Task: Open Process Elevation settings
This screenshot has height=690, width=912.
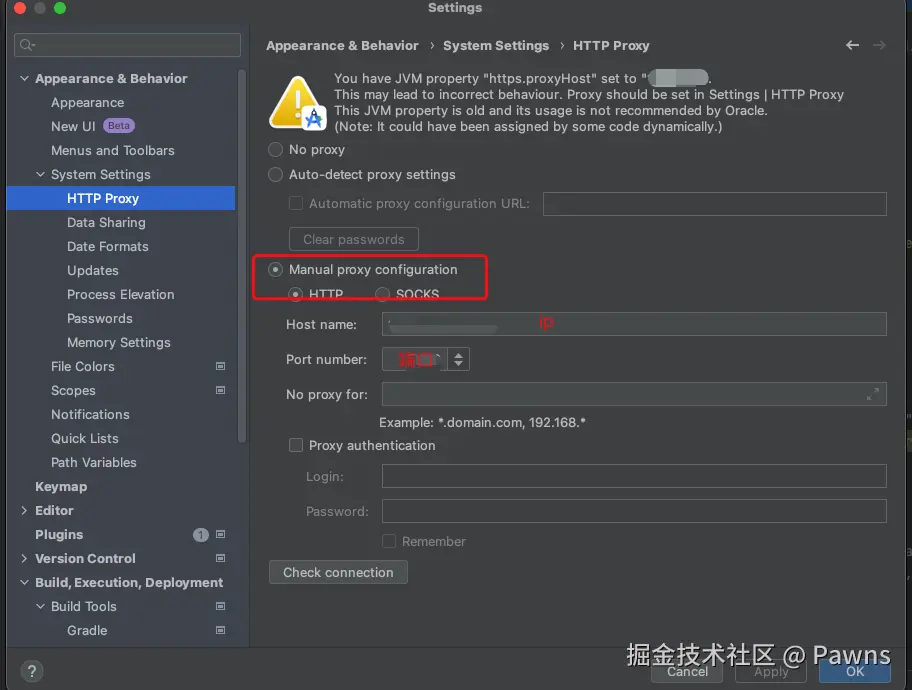Action: [120, 294]
